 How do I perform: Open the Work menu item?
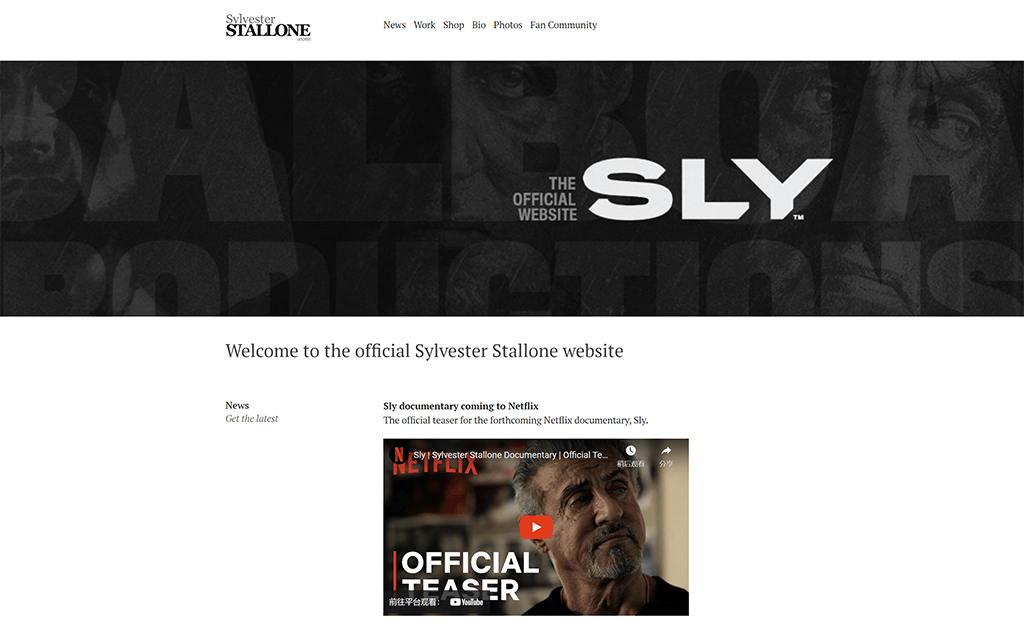point(424,25)
